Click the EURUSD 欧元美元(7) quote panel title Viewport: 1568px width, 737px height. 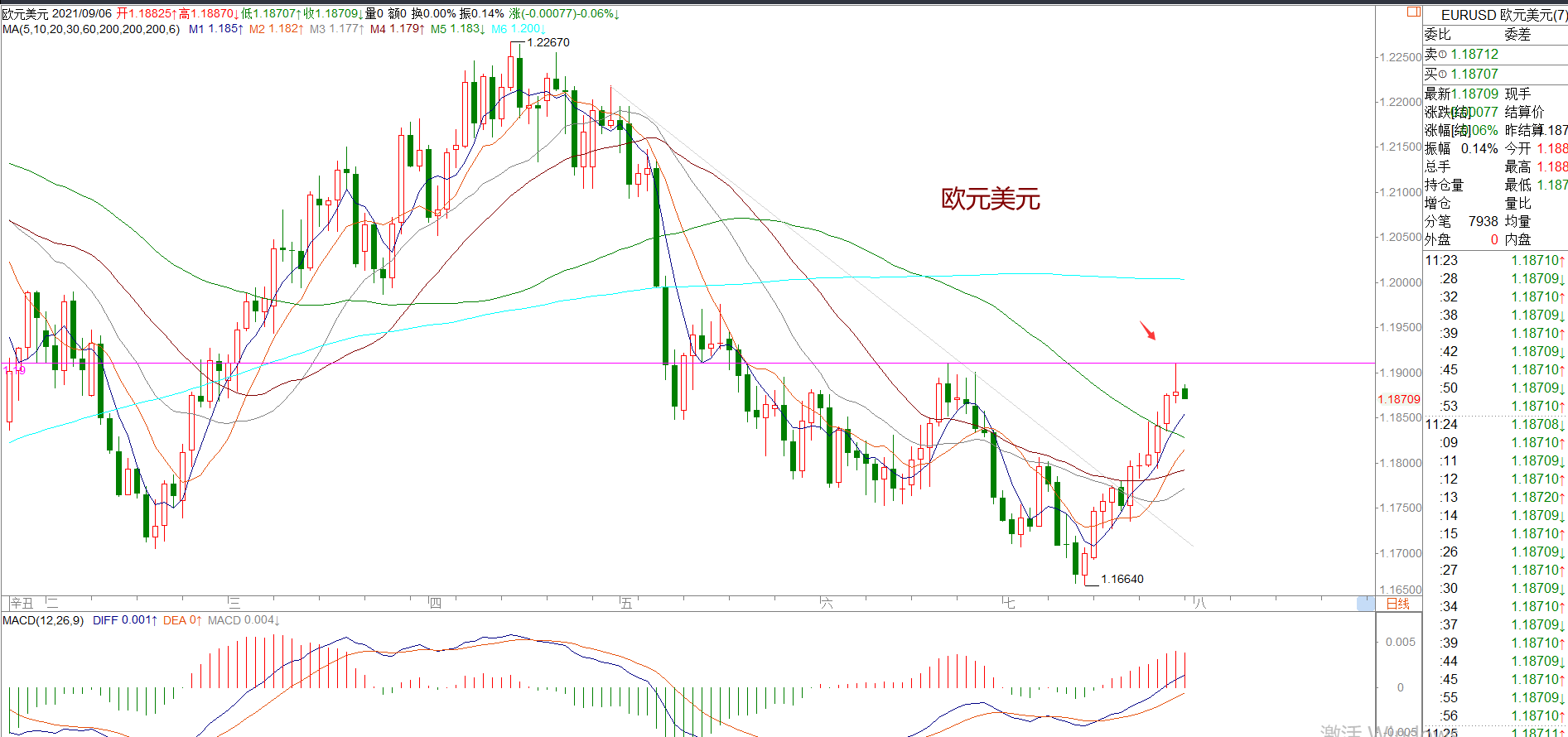pos(1503,15)
